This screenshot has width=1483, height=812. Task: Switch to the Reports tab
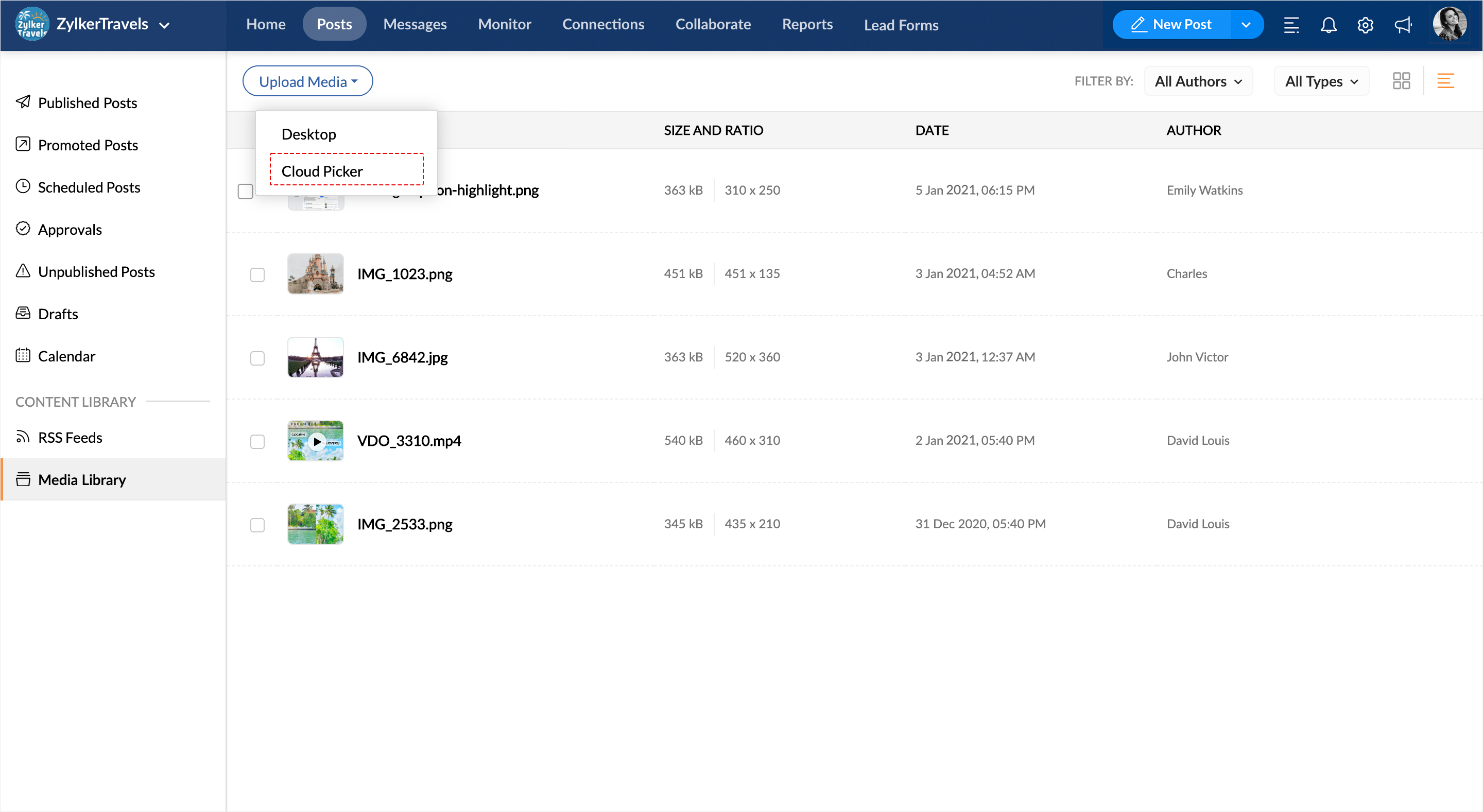point(807,24)
